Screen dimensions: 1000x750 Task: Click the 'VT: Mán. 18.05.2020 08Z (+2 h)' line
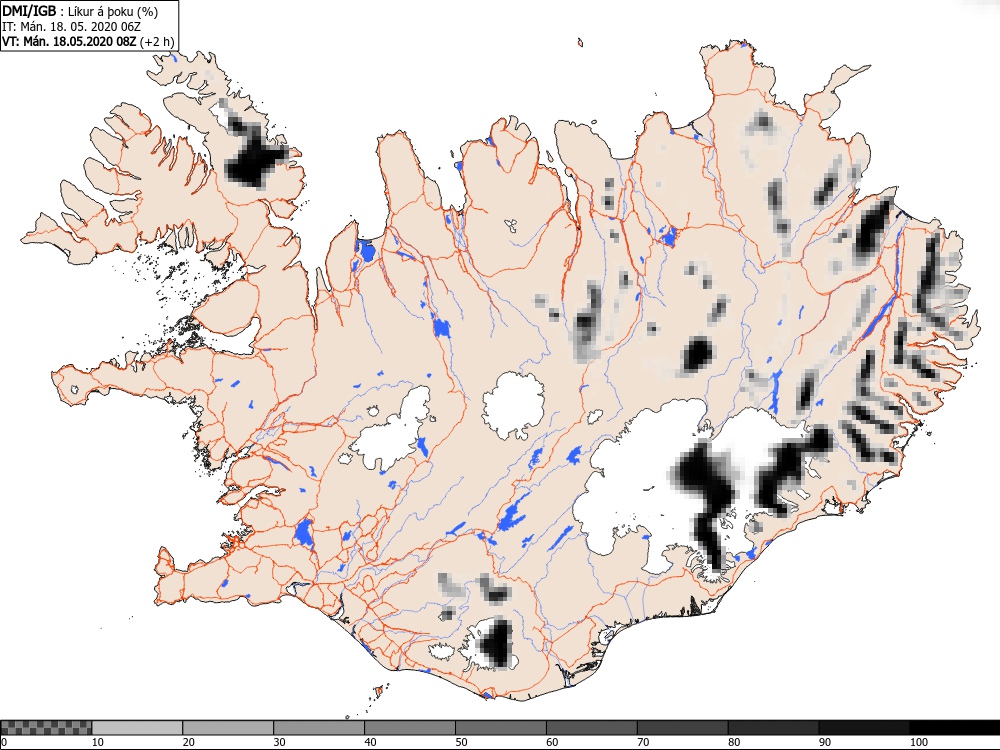click(87, 41)
